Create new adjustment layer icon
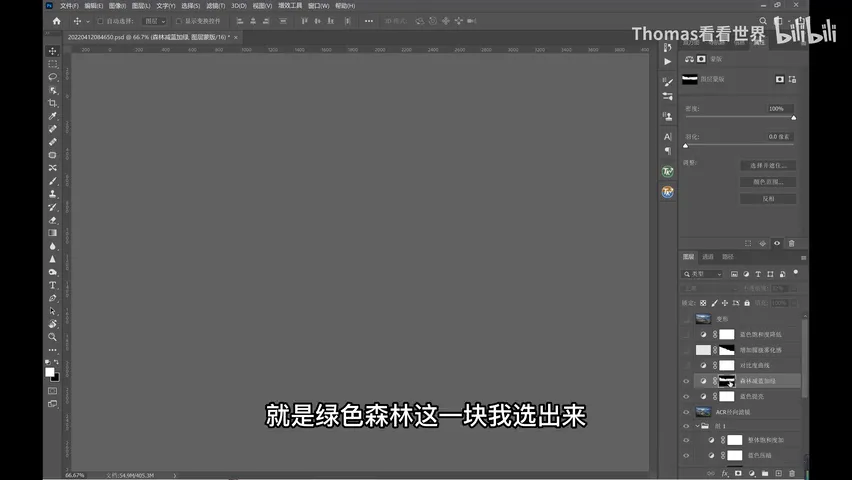Viewport: 852px width, 480px height. (x=751, y=473)
